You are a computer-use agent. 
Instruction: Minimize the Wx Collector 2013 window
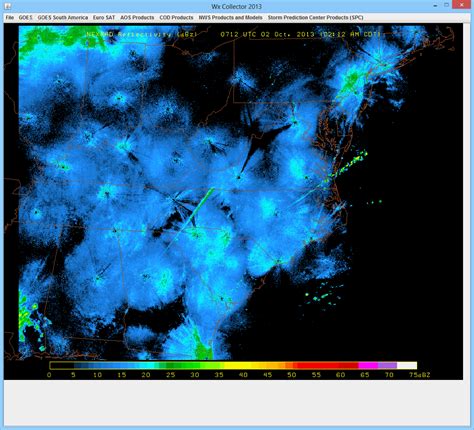click(435, 5)
